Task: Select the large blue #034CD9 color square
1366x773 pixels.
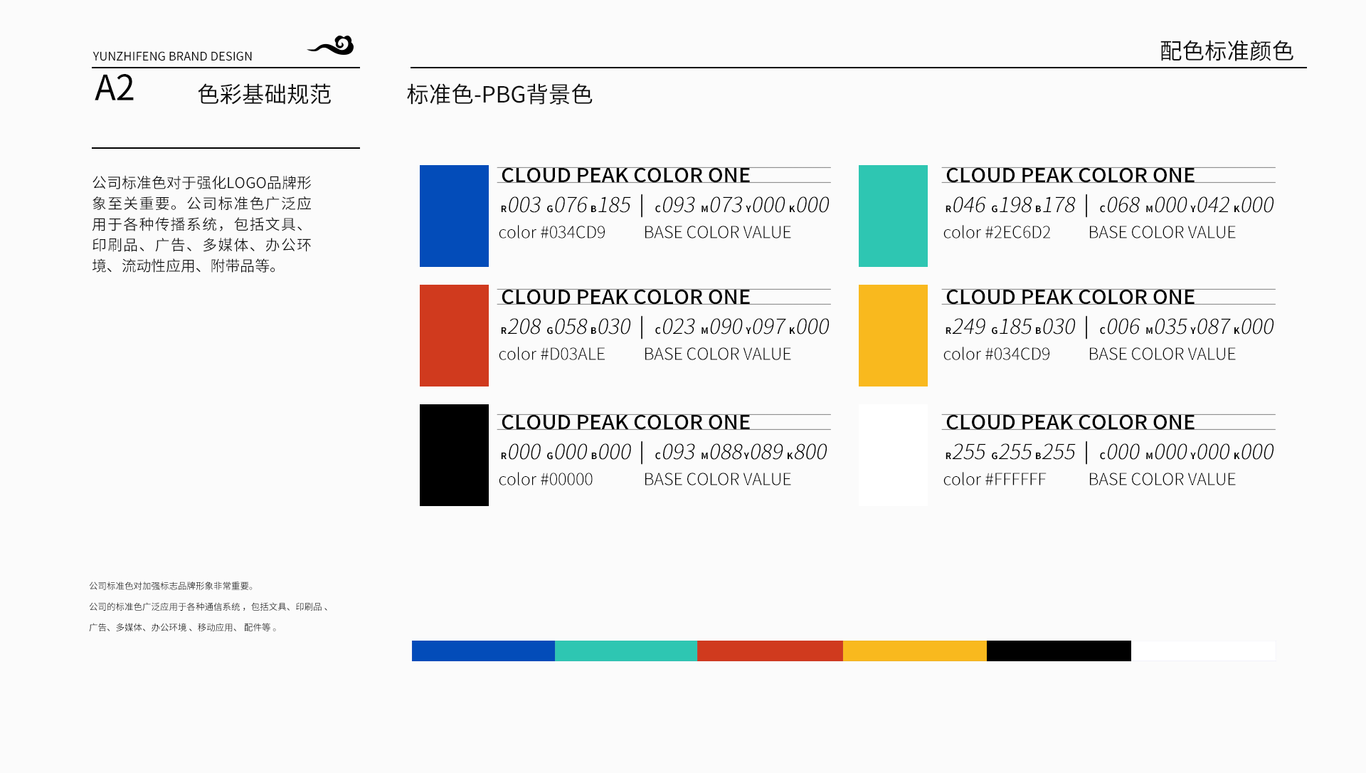Action: 454,216
